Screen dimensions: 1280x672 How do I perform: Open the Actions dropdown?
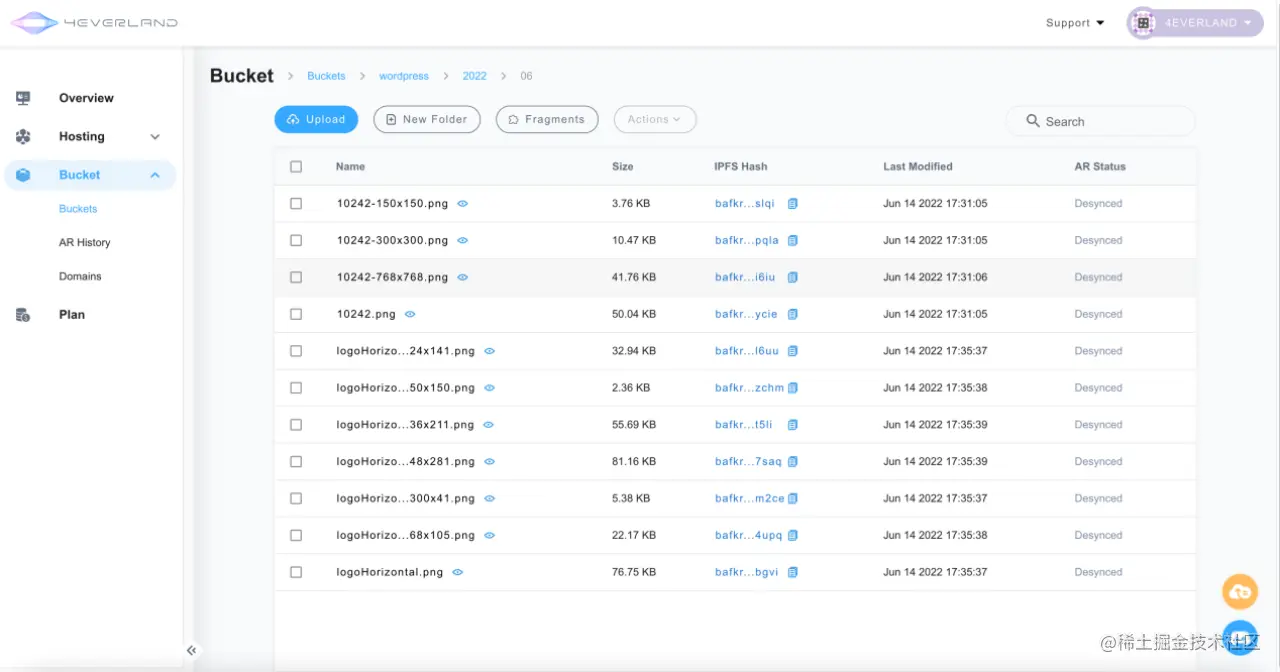[655, 119]
